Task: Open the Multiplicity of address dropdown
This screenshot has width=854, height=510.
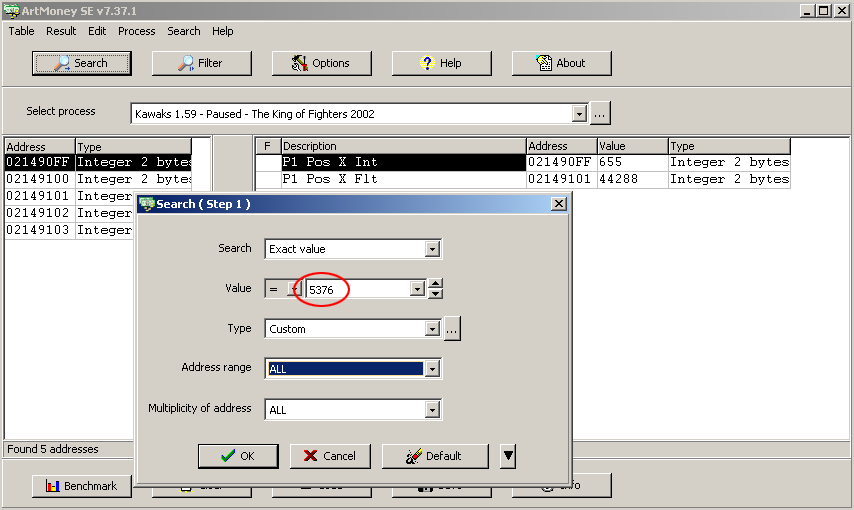Action: pyautogui.click(x=432, y=409)
